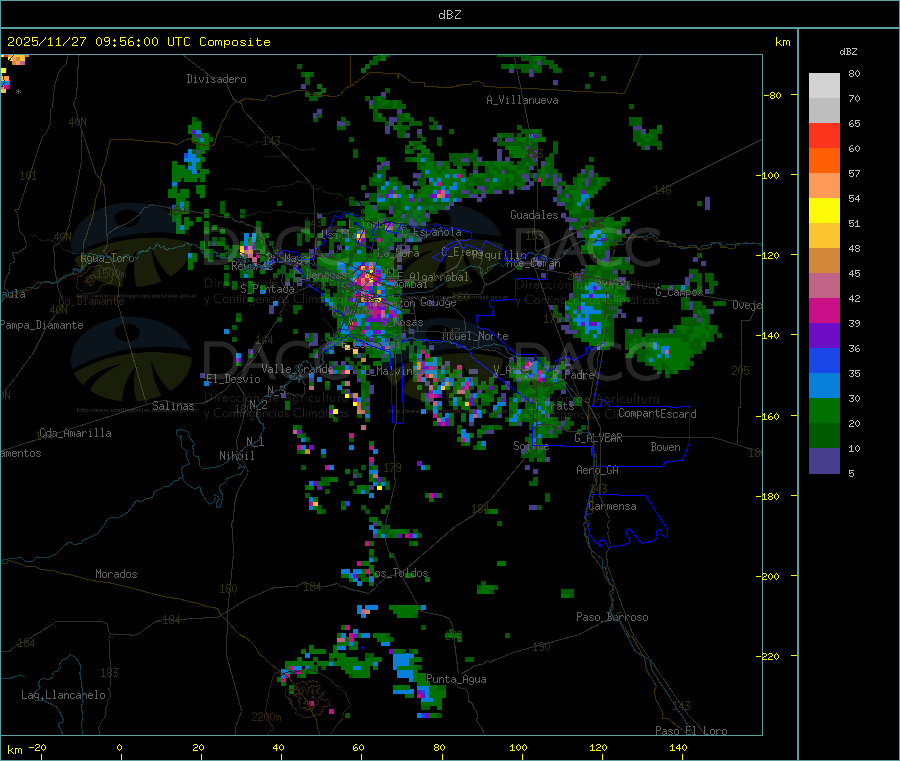The width and height of the screenshot is (900, 761).
Task: Click the Morados map label
Action: click(x=116, y=574)
